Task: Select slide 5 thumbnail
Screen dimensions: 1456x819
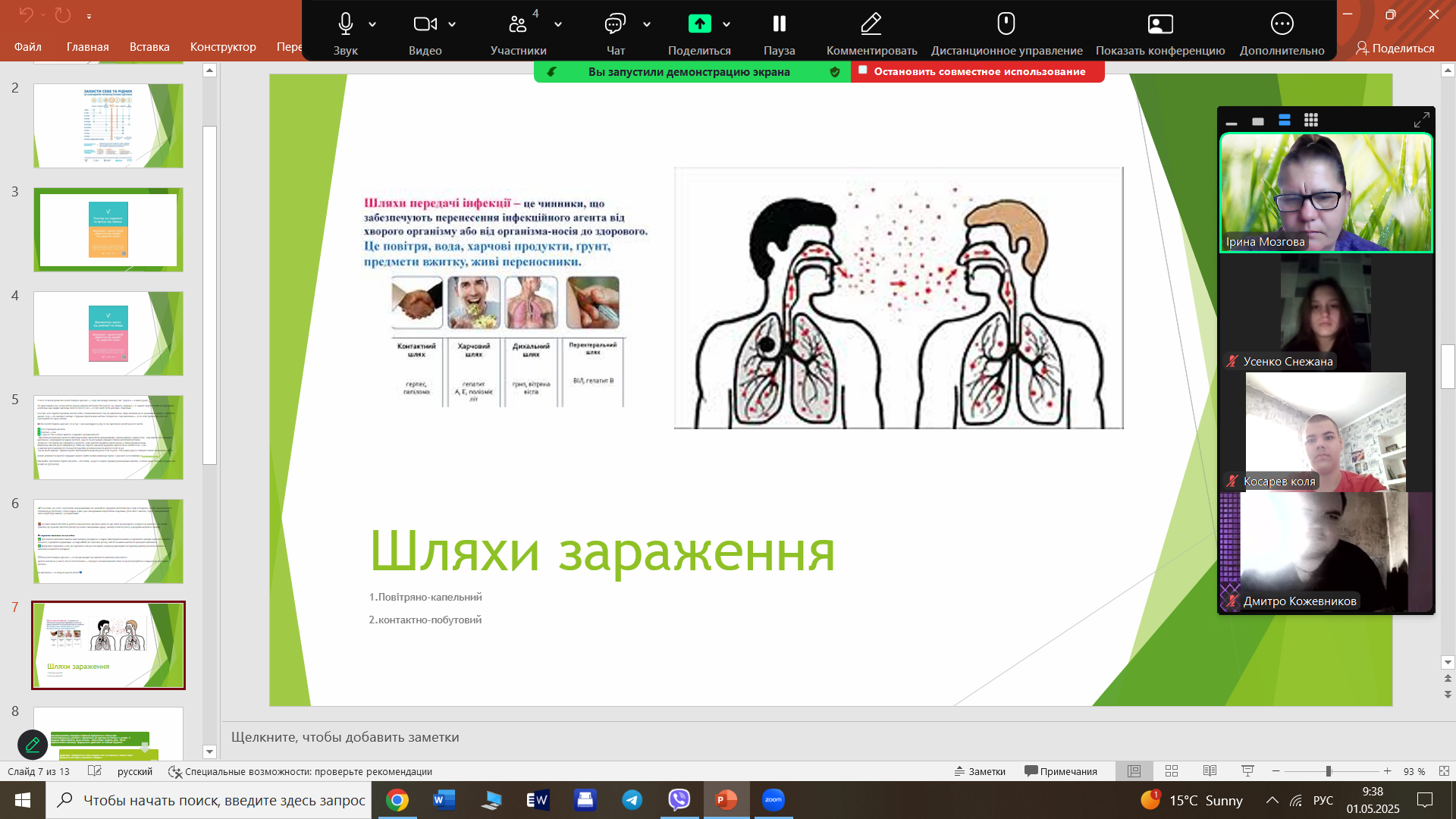Action: pos(108,438)
